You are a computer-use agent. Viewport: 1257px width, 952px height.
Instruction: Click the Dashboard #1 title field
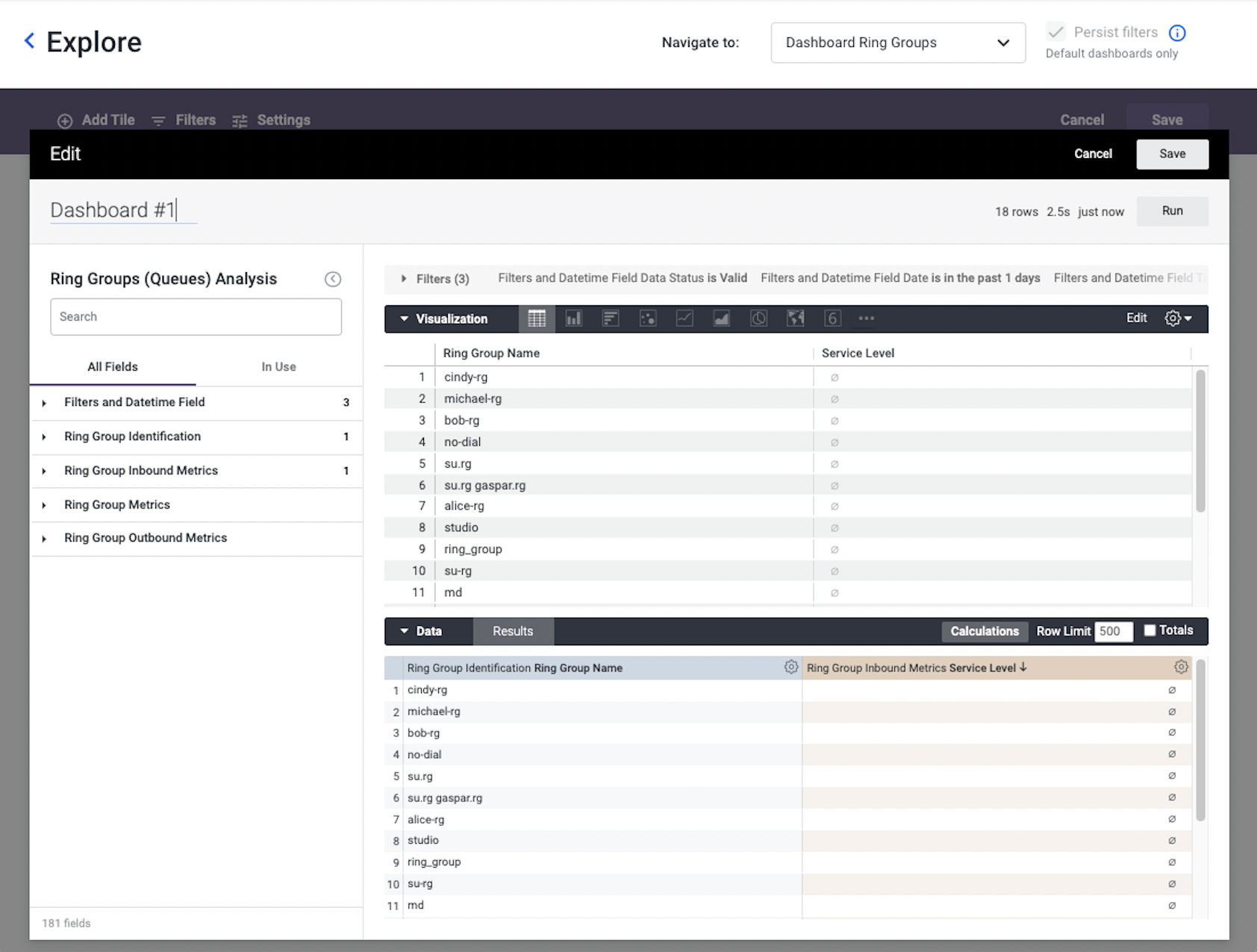pos(124,210)
